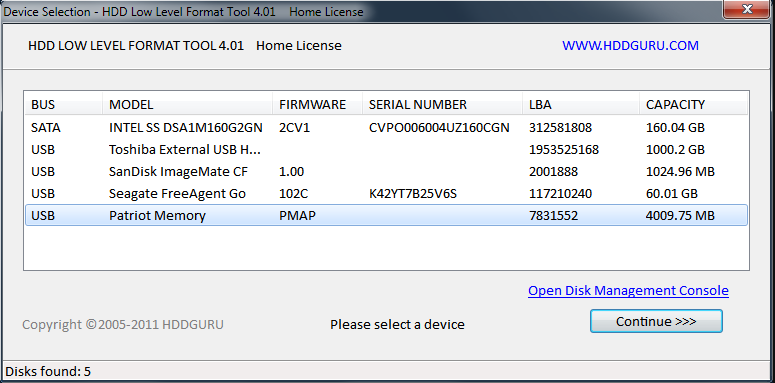Click the Continue >>> button
The image size is (775, 383).
click(656, 321)
